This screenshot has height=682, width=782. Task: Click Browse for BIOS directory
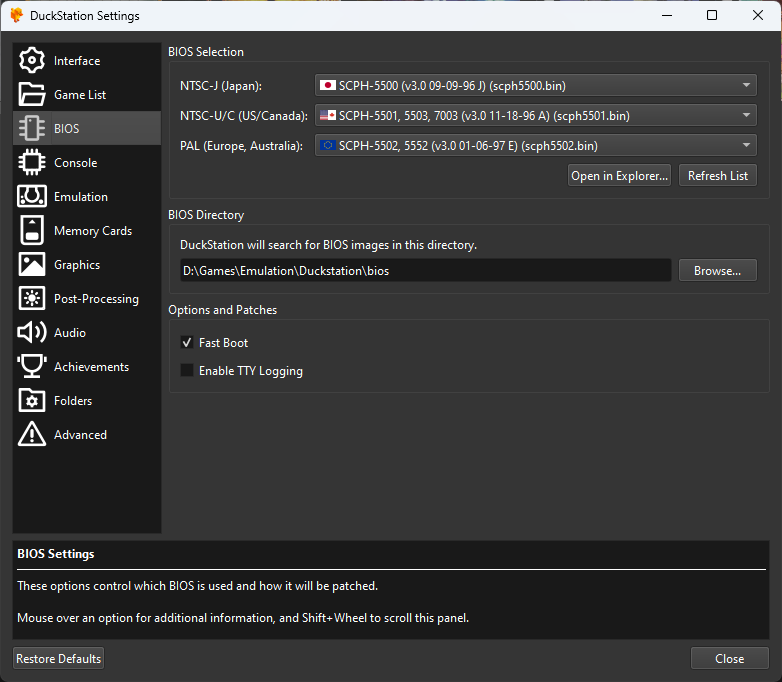[718, 270]
